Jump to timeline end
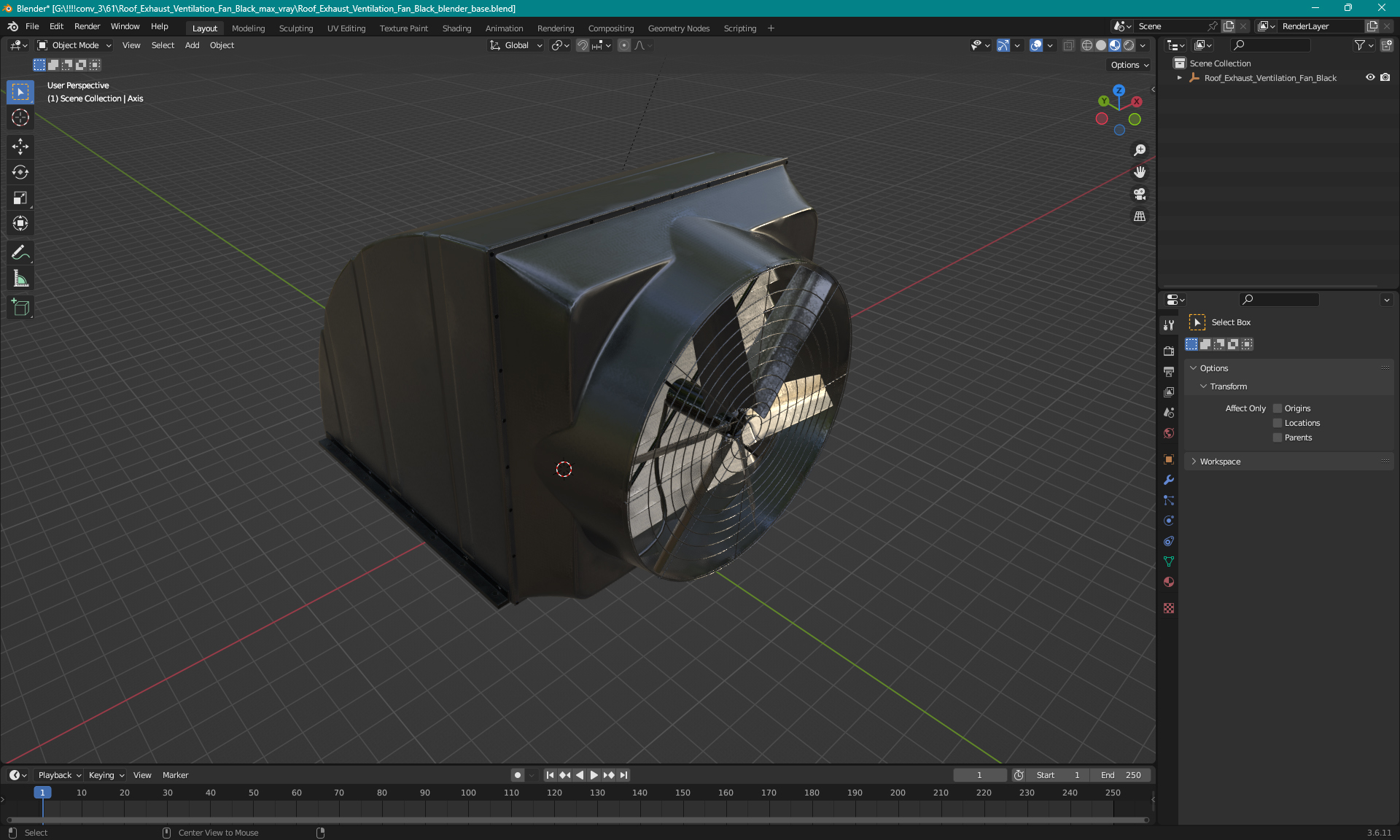This screenshot has width=1400, height=840. (624, 775)
